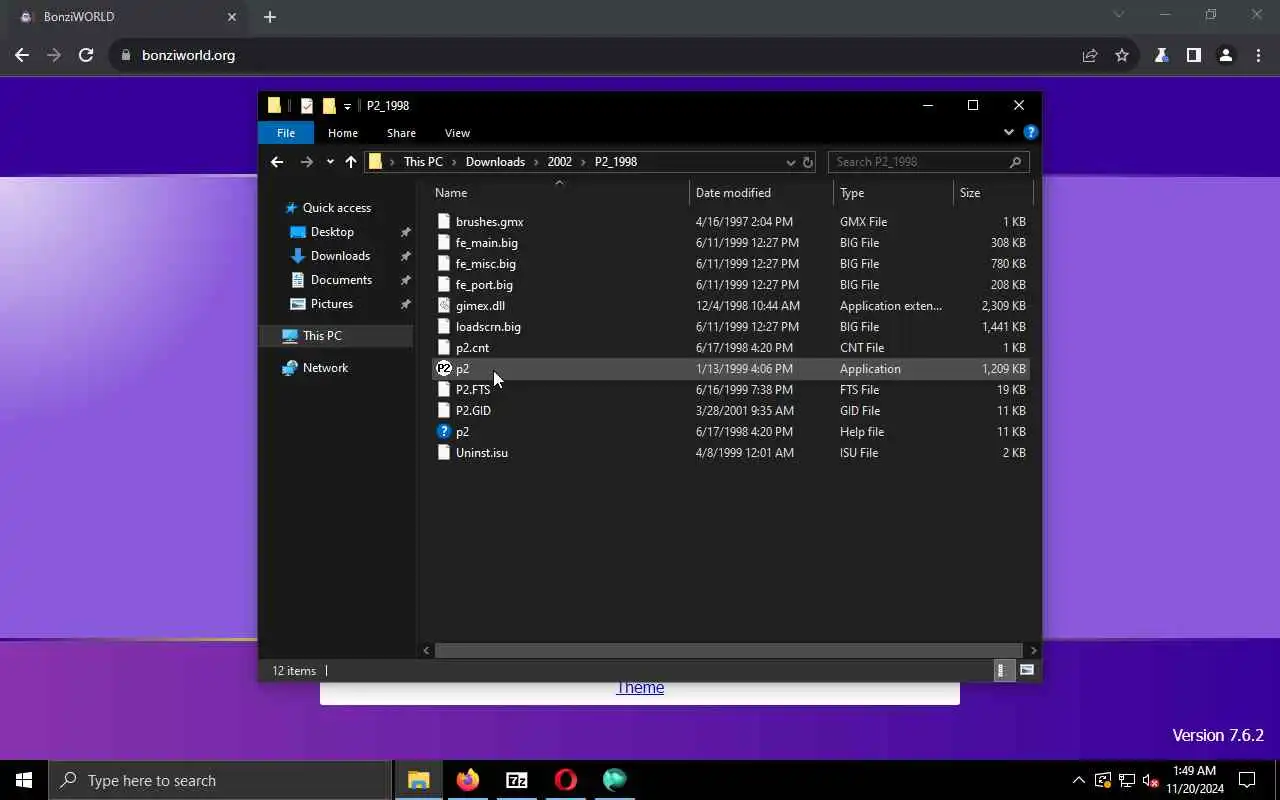Expand the breadcrumb chevron after 2002
Image resolution: width=1280 pixels, height=800 pixels.
584,162
